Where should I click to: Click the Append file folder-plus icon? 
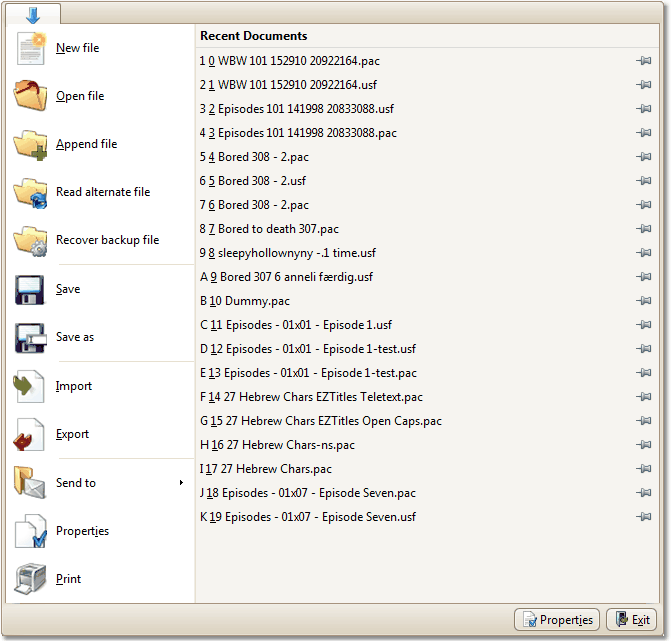click(30, 145)
